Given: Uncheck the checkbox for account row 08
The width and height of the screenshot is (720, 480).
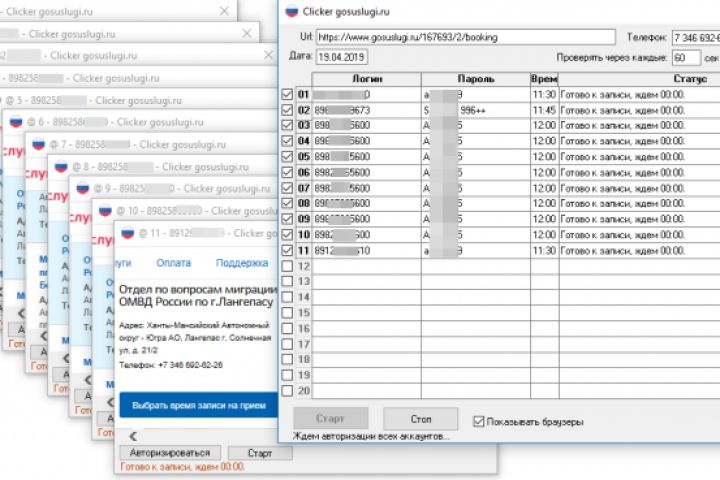Looking at the screenshot, I should coord(287,203).
